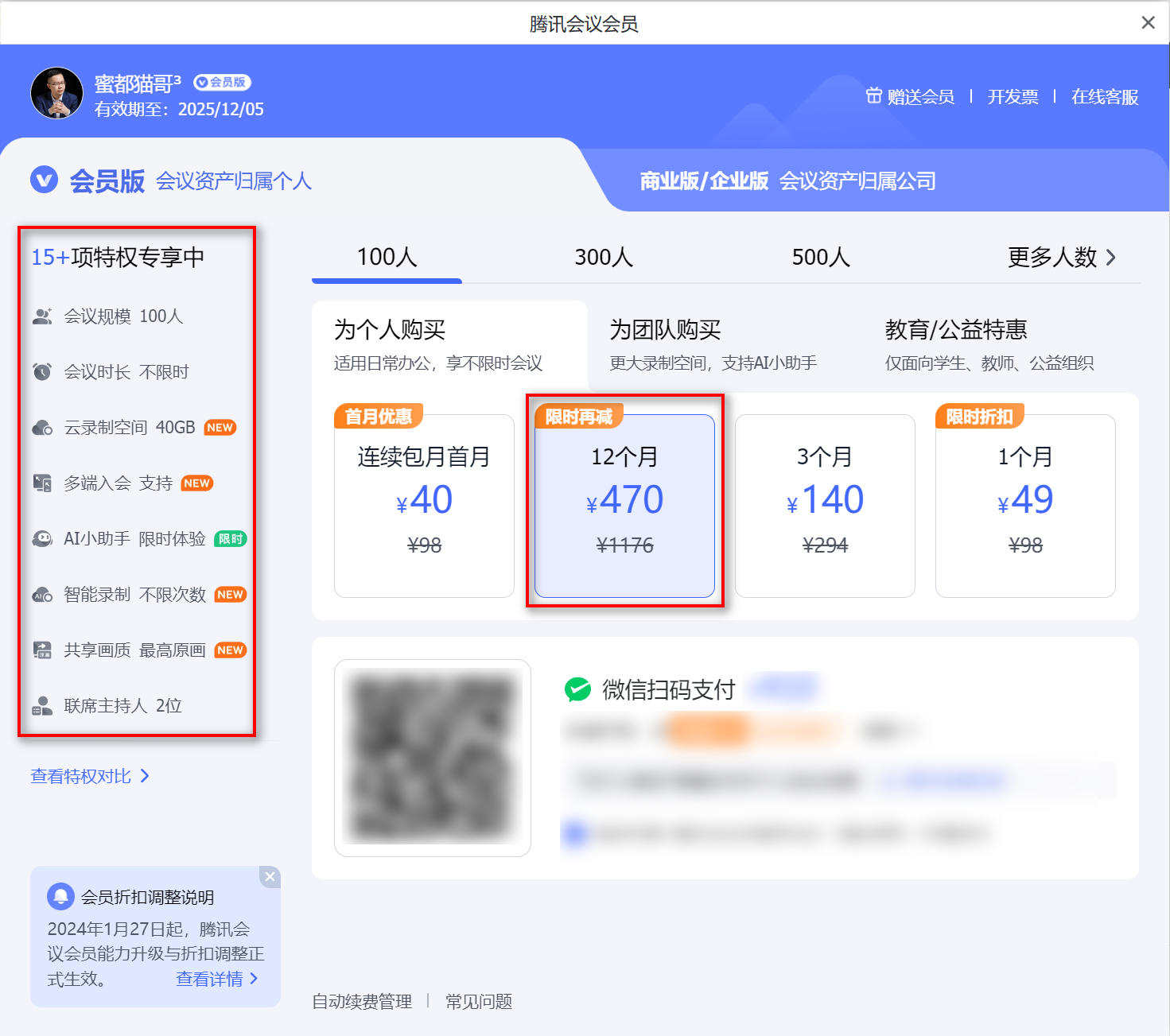The height and width of the screenshot is (1036, 1170).
Task: Switch to 商业版/企业版 plan tab
Action: point(787,181)
